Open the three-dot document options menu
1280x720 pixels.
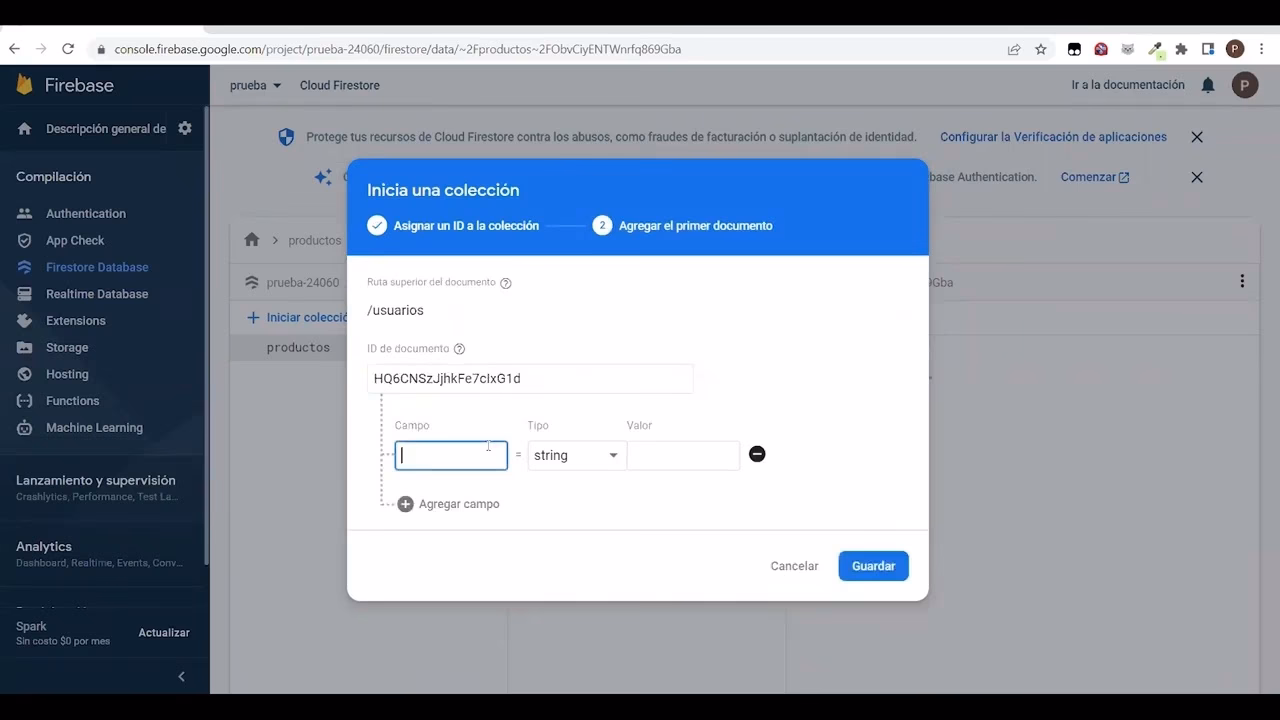1242,282
